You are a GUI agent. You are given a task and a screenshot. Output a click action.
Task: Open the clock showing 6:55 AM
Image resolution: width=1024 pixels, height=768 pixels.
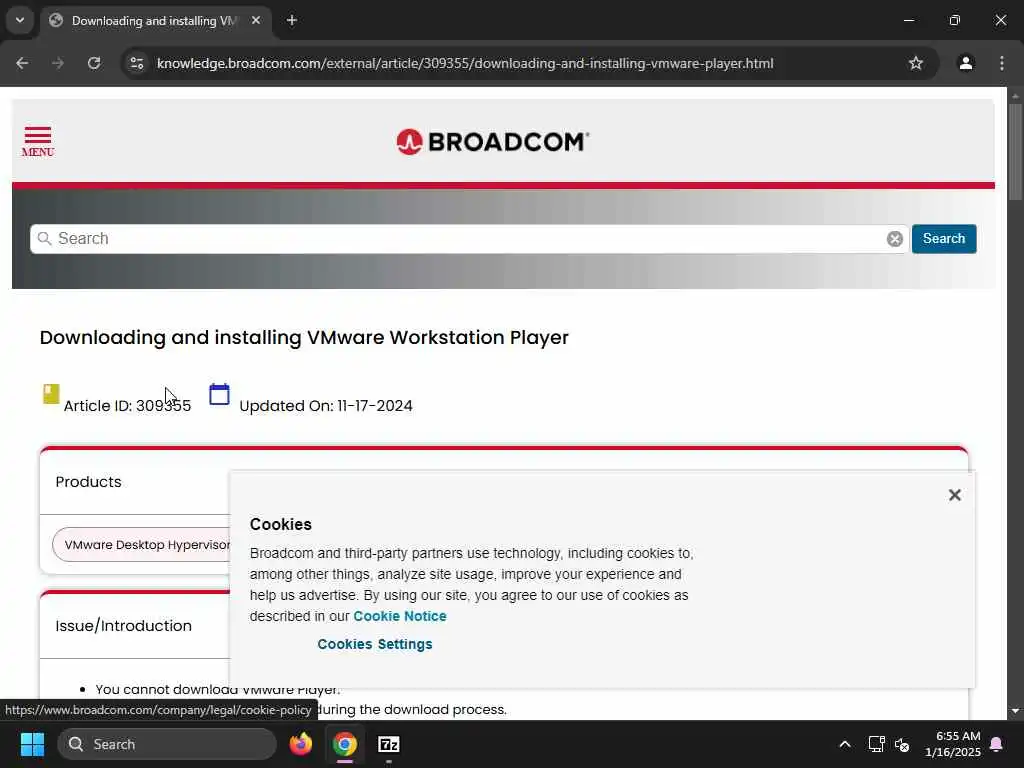[x=953, y=744]
